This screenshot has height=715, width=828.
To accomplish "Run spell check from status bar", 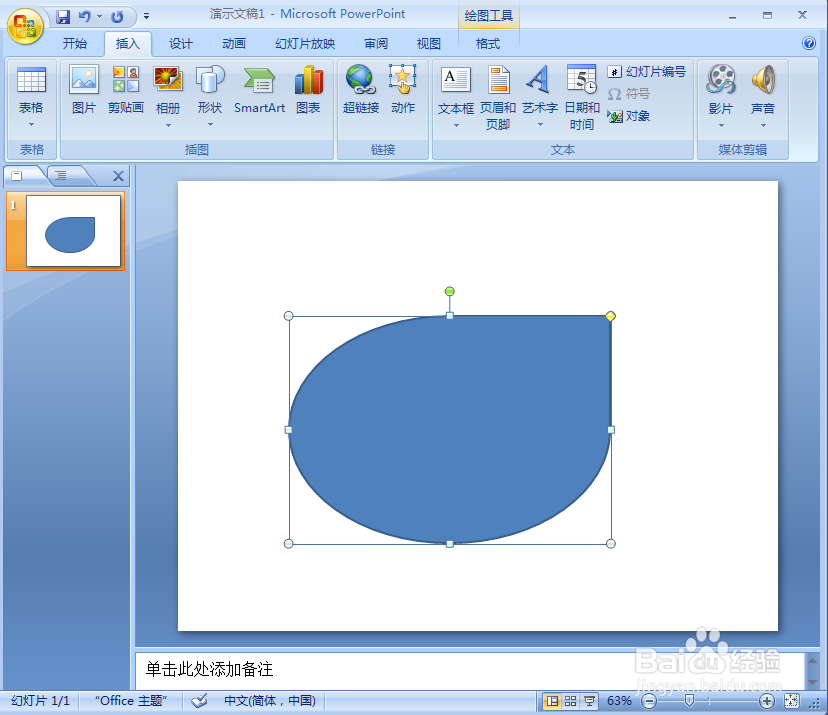I will coord(199,701).
